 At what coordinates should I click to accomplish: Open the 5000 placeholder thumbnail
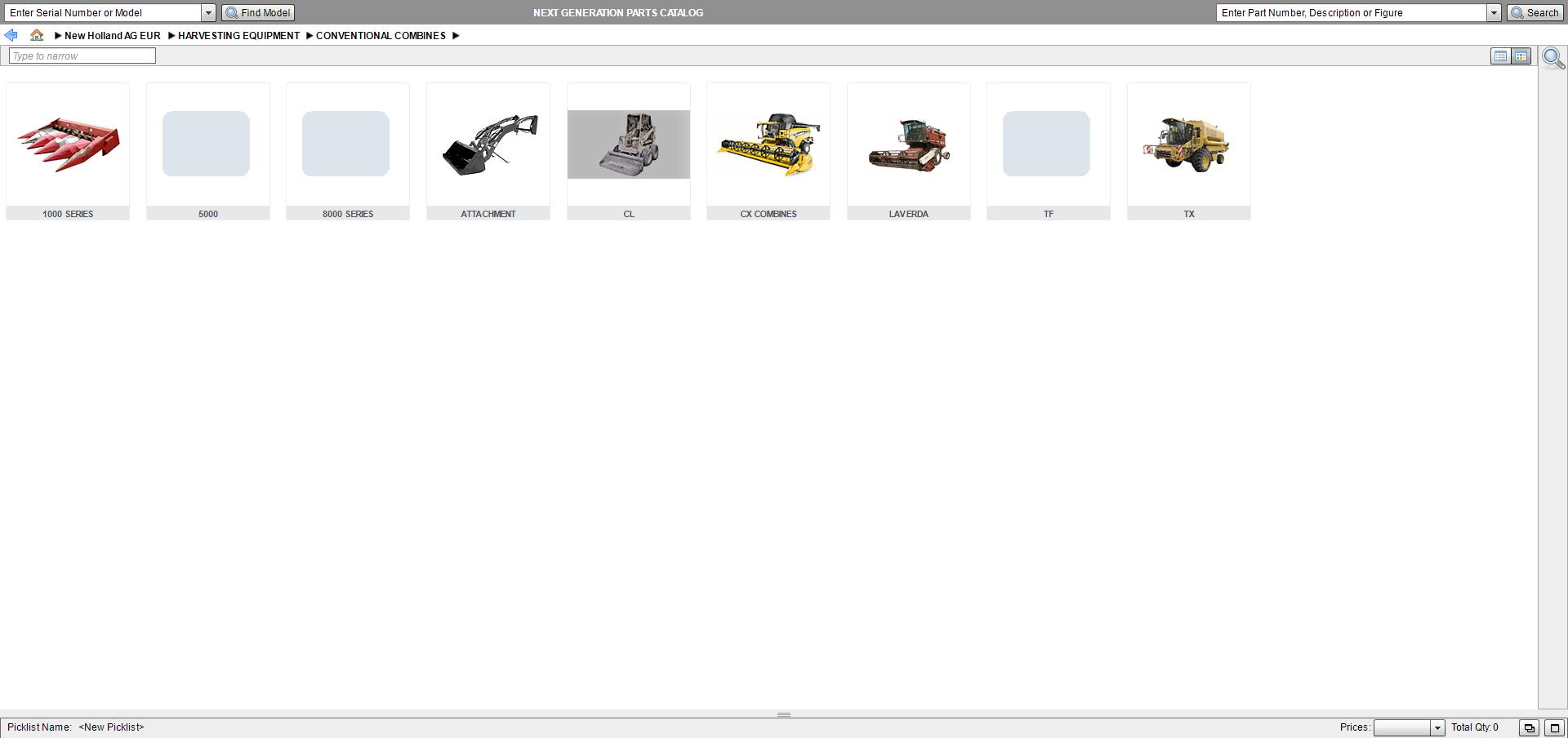(x=207, y=144)
